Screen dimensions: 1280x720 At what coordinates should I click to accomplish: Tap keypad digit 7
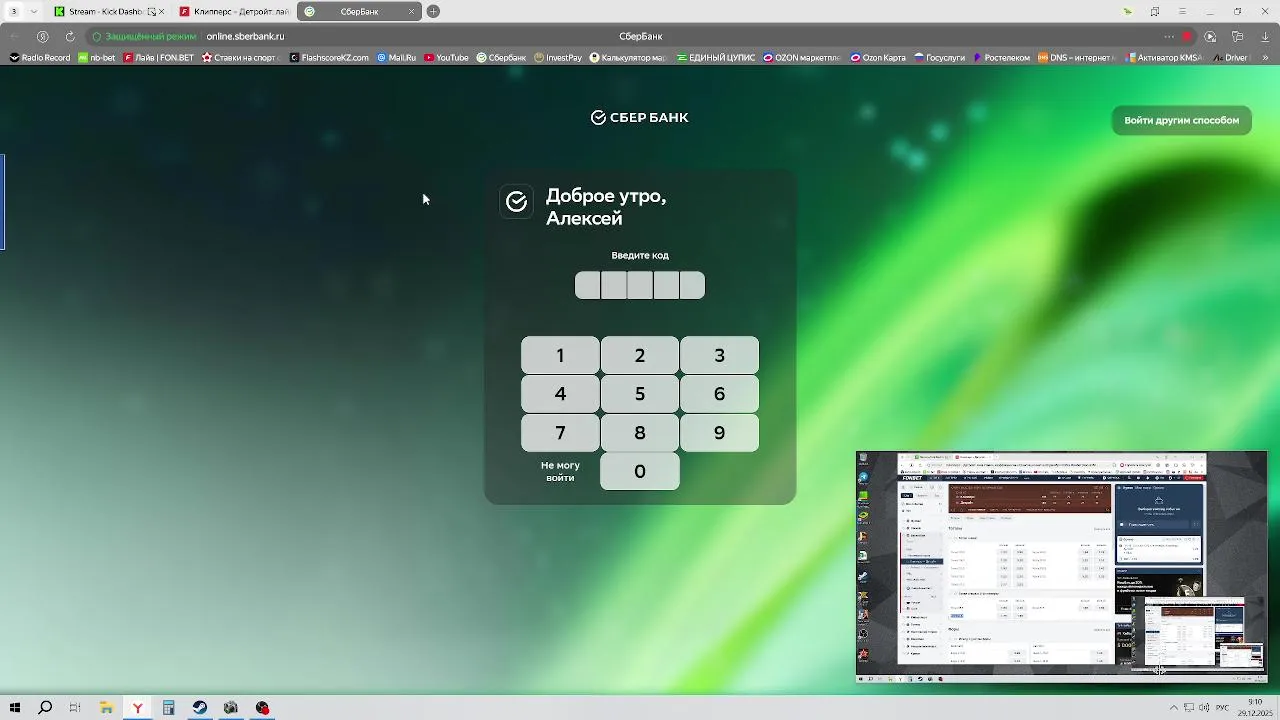tap(560, 433)
